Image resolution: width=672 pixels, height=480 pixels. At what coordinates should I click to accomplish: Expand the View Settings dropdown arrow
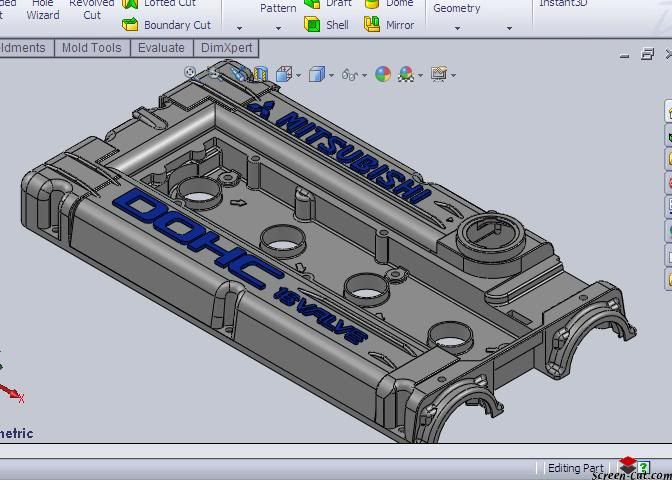coord(453,76)
